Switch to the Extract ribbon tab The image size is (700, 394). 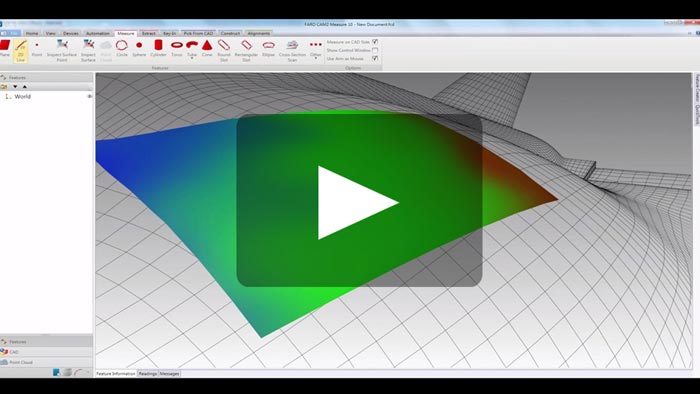click(149, 33)
